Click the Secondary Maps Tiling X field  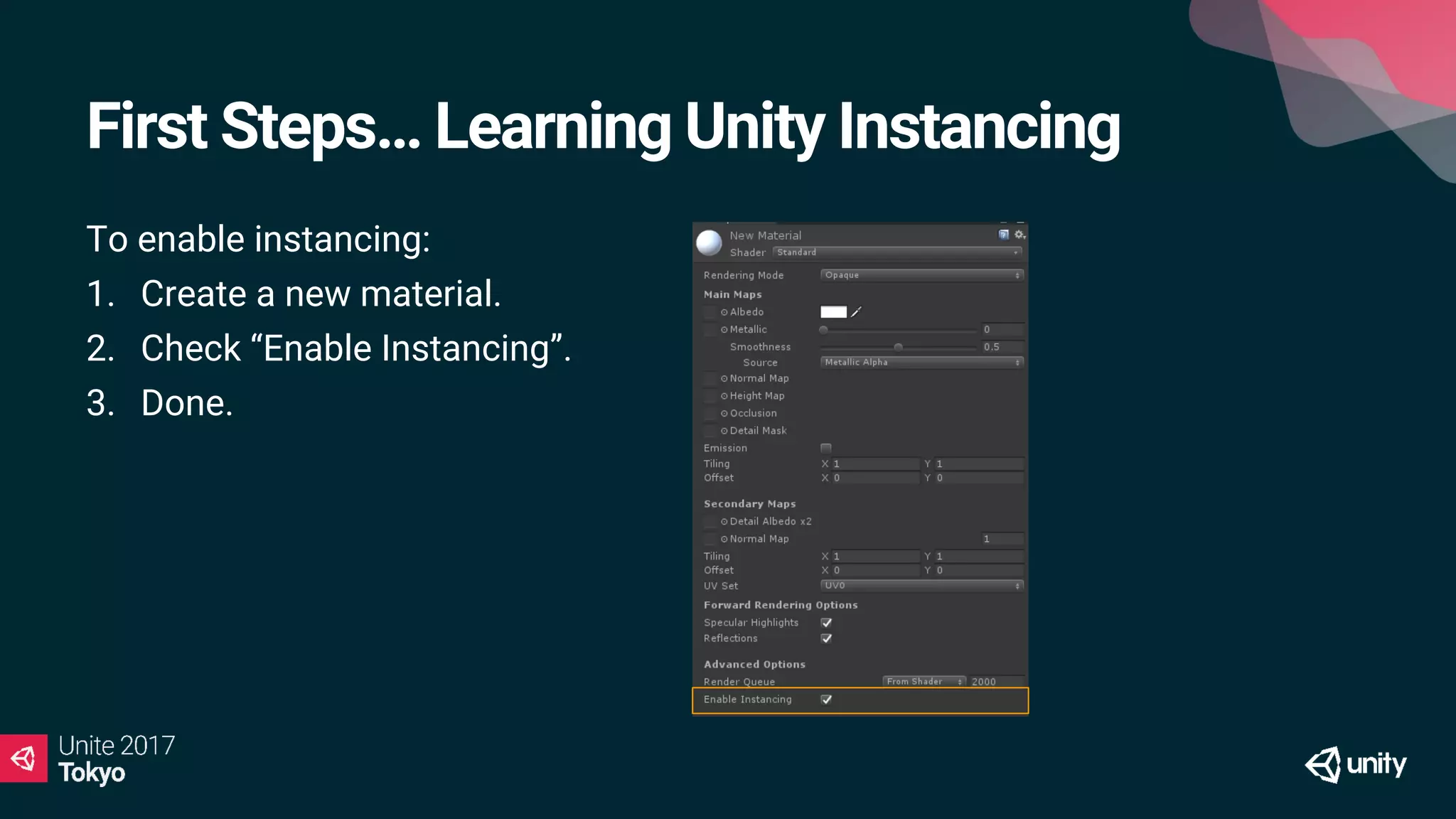(875, 556)
